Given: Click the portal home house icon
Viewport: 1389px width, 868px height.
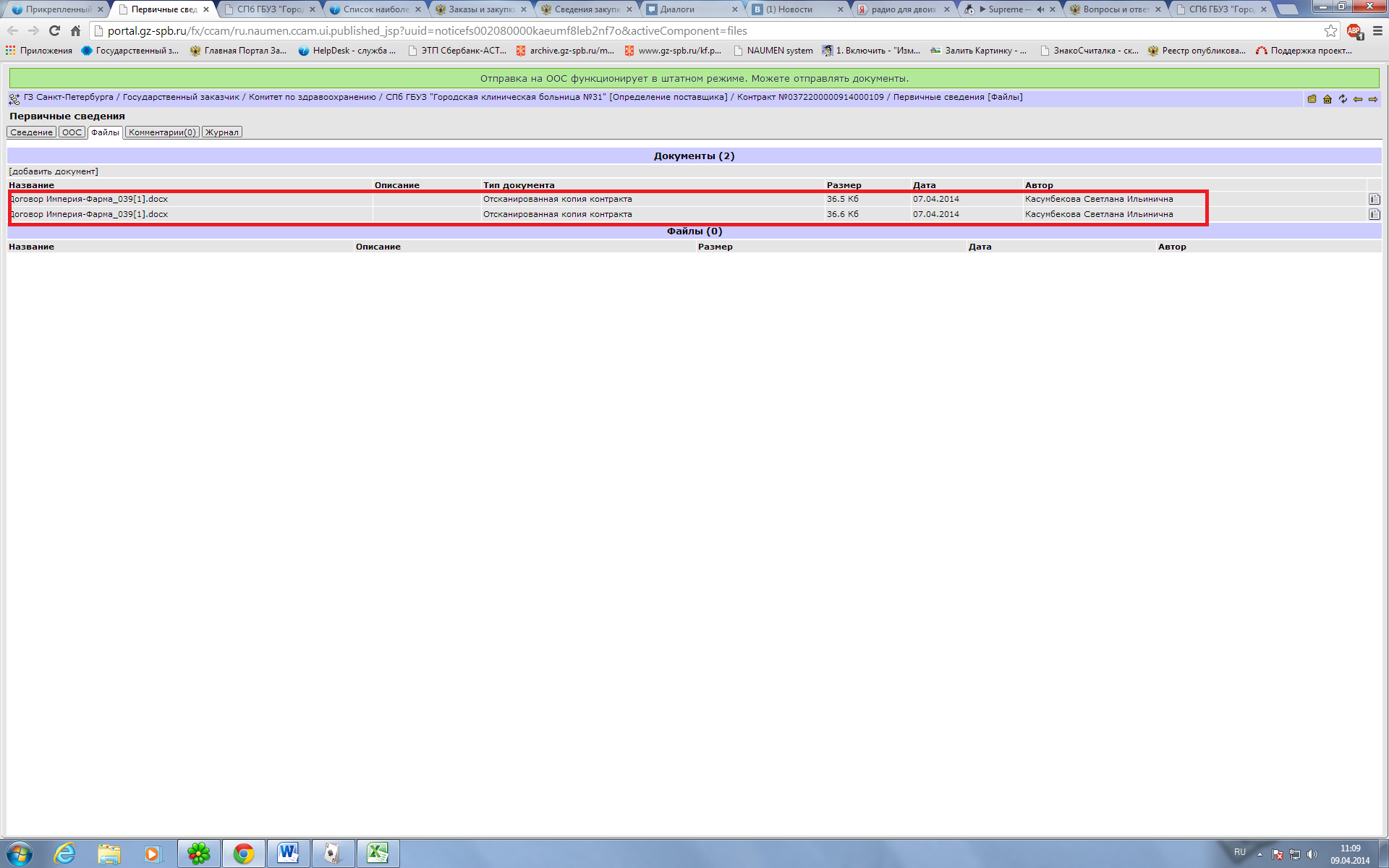Looking at the screenshot, I should pos(1328,99).
